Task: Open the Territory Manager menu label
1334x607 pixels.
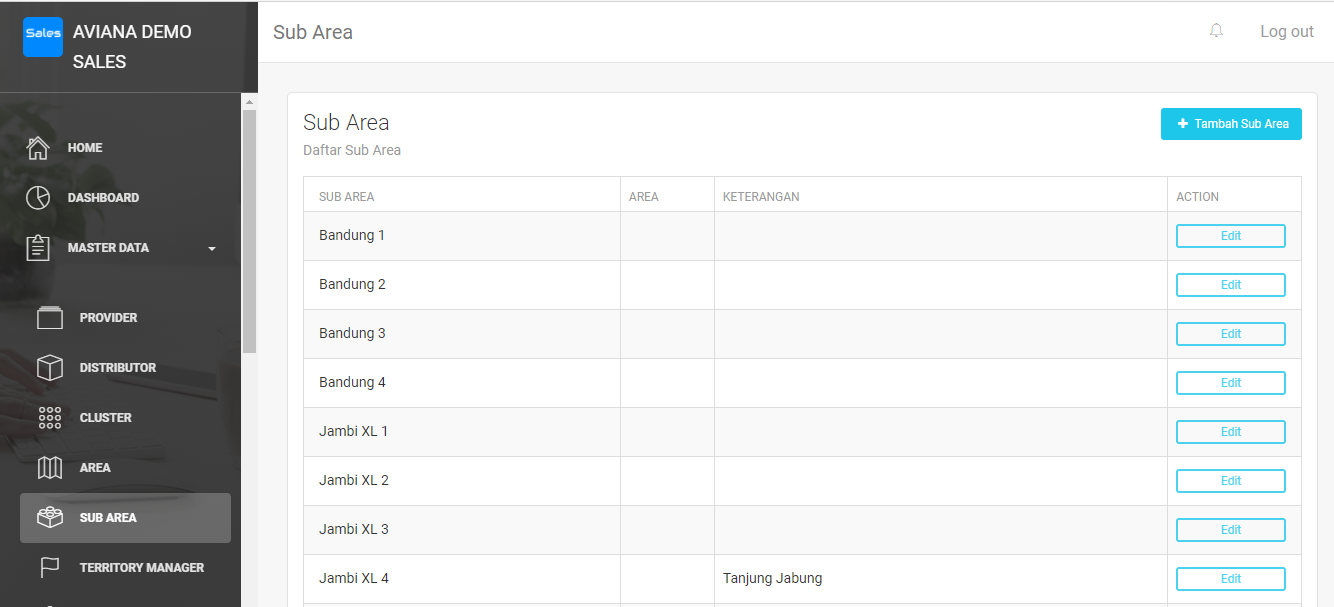Action: click(142, 568)
